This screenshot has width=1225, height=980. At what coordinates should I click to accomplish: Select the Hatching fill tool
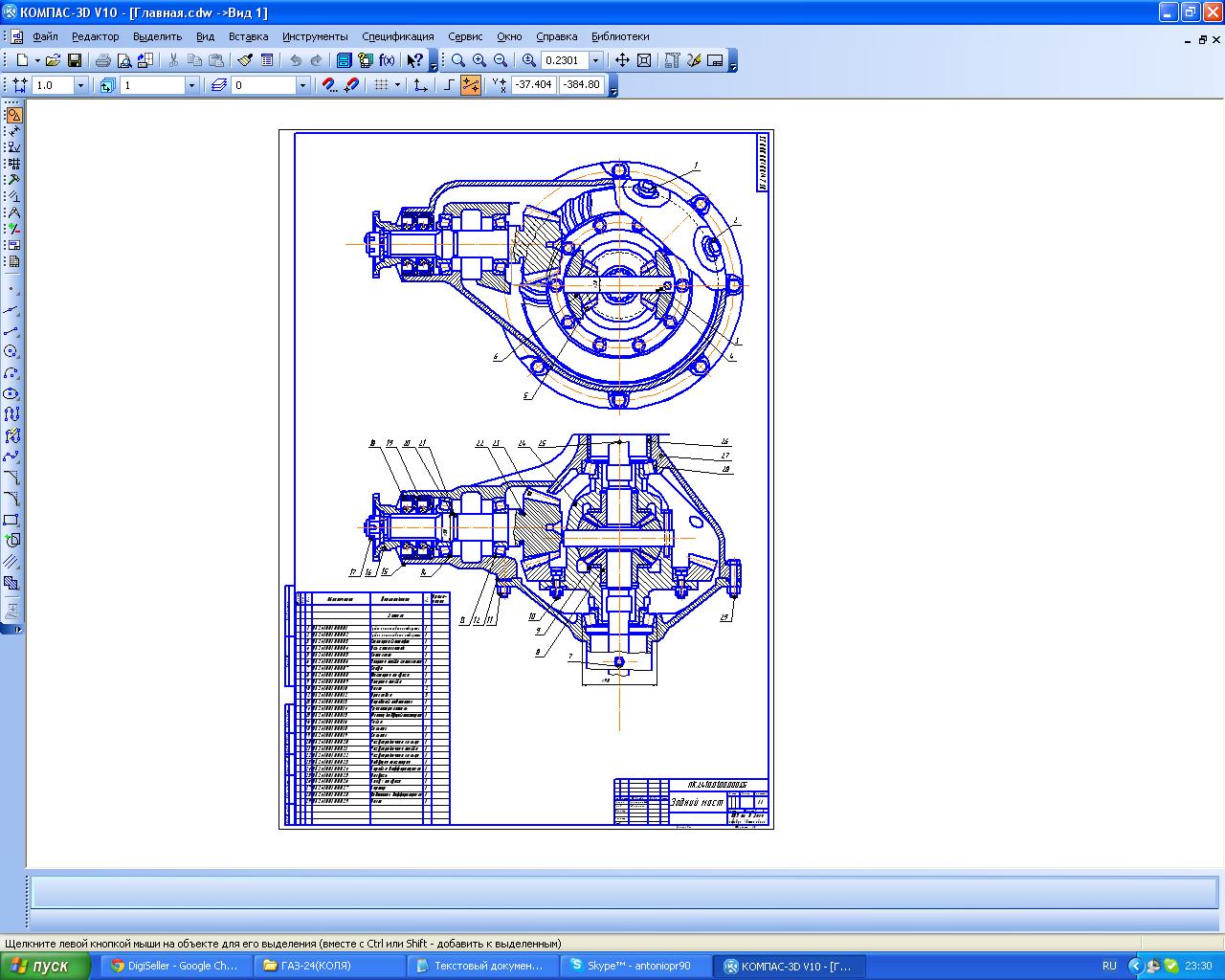(11, 562)
